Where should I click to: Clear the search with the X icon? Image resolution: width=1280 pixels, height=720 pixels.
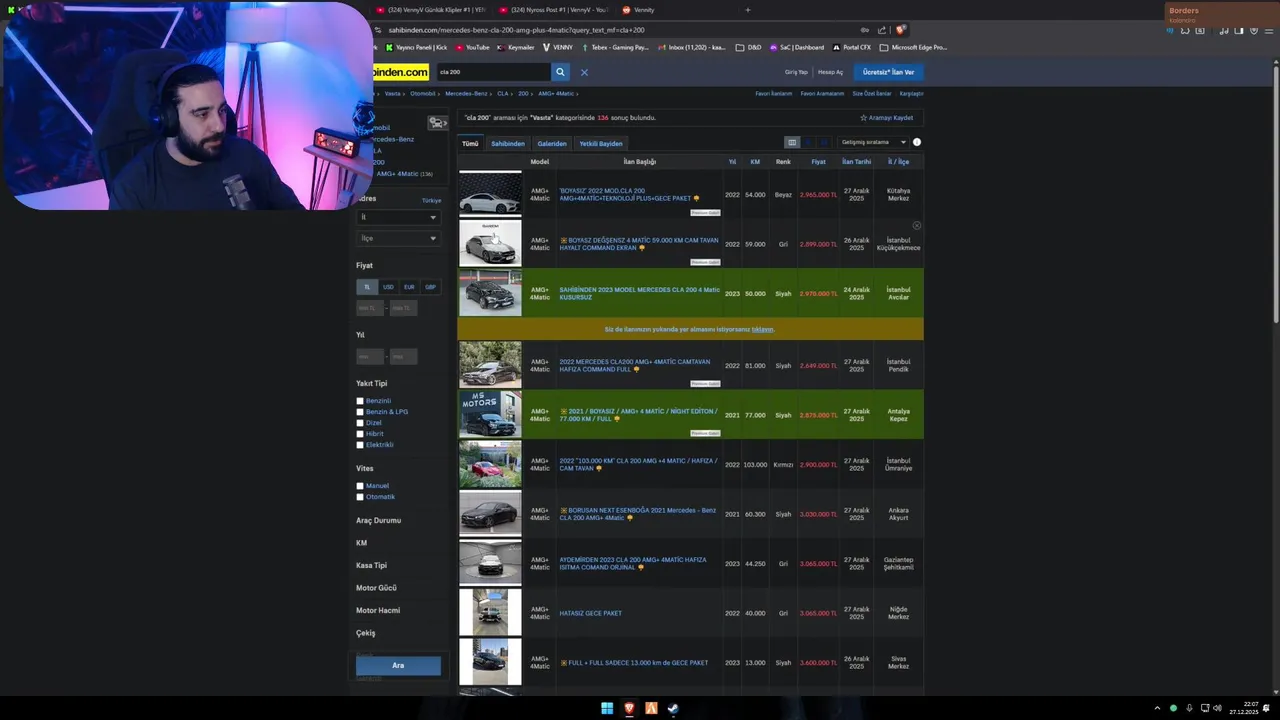(584, 72)
